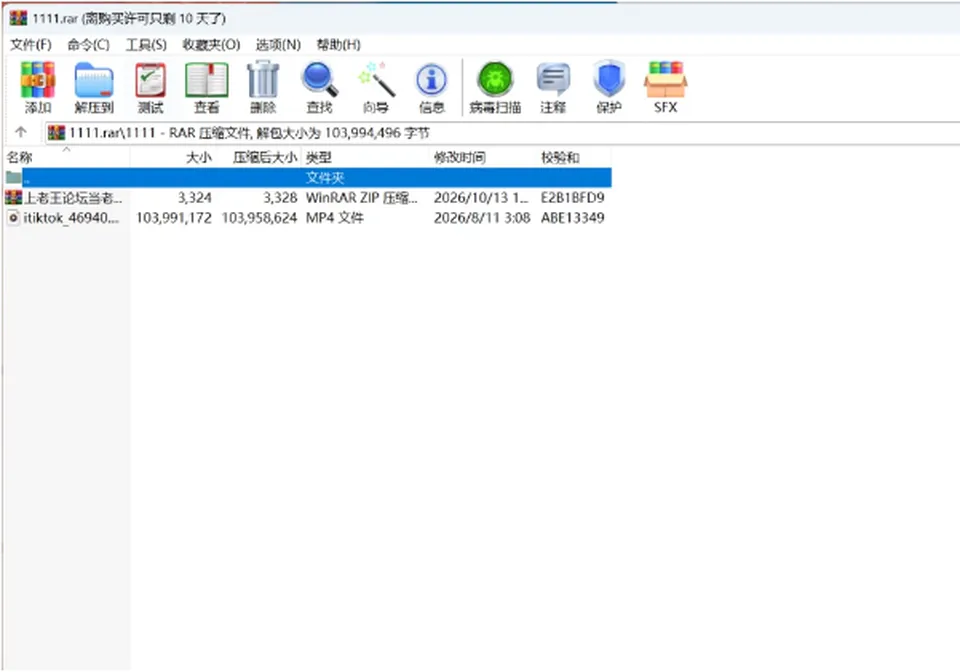Run the 测试 (Test) archive tool
This screenshot has width=960, height=672.
click(151, 88)
